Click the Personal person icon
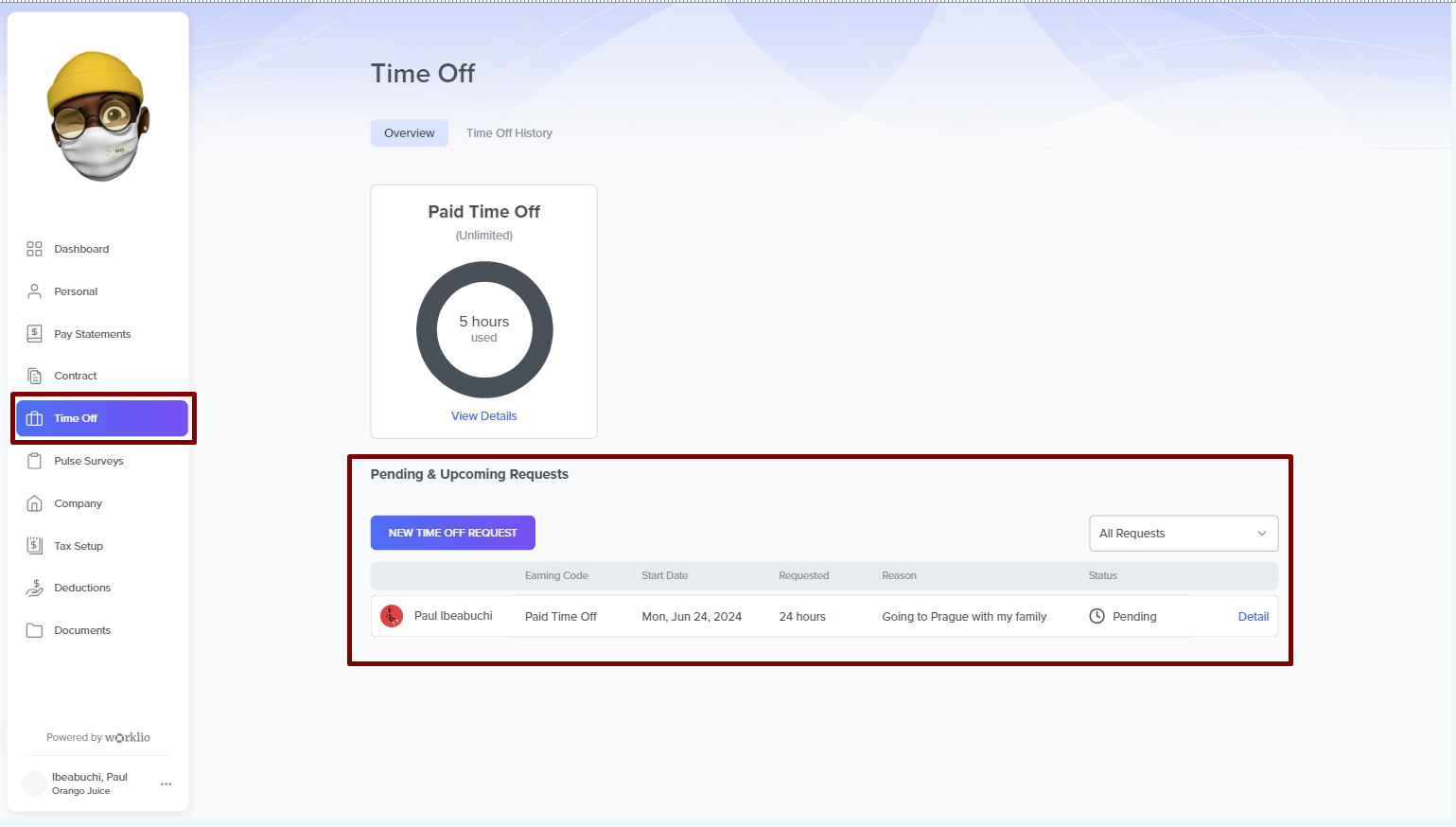The height and width of the screenshot is (827, 1456). click(x=35, y=291)
